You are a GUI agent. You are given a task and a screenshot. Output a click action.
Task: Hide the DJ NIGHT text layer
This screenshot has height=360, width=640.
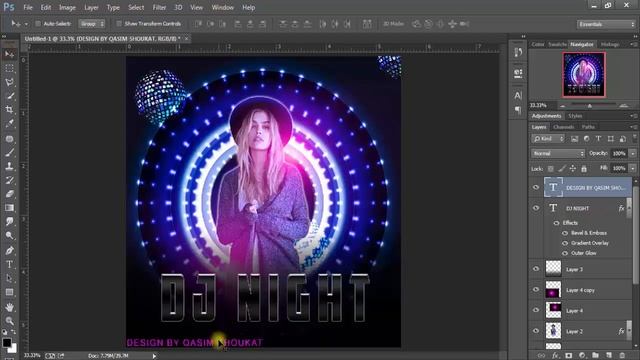536,208
